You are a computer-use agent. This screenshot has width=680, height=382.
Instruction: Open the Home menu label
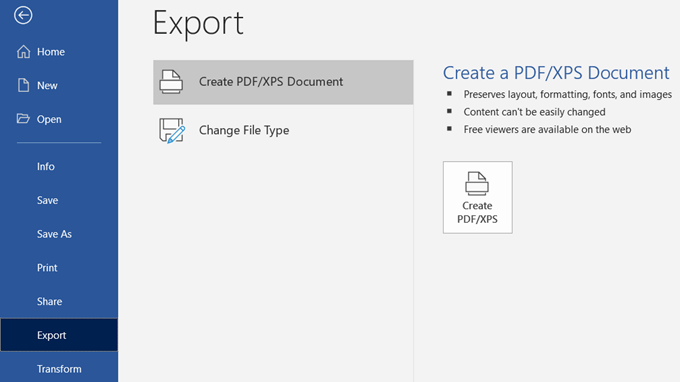[51, 52]
